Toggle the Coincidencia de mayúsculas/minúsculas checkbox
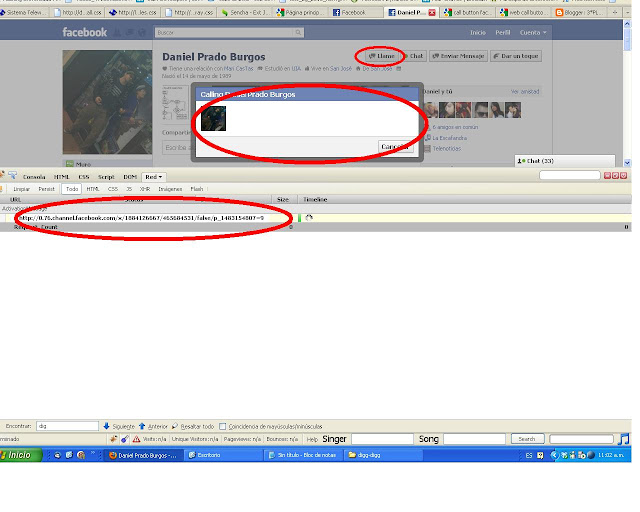The image size is (640, 512). pos(222,426)
